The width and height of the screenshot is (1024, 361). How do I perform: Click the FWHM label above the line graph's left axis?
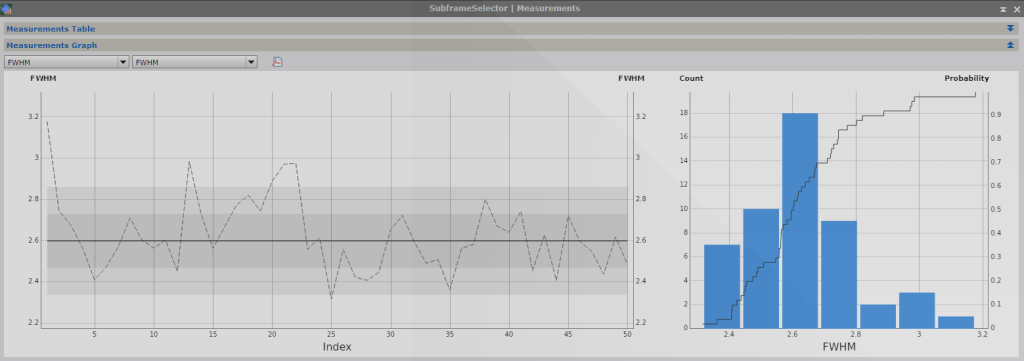pos(43,78)
